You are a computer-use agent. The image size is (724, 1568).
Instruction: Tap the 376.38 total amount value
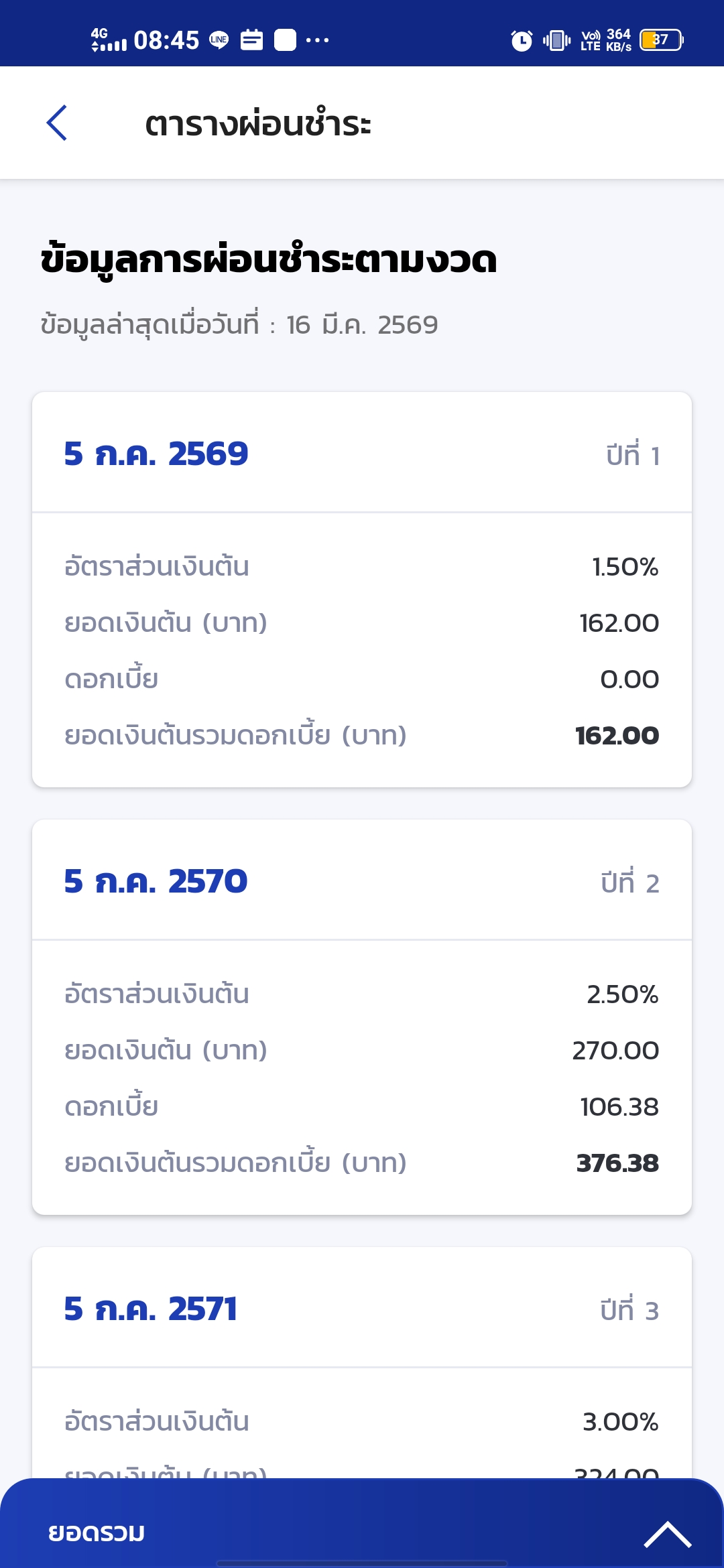[617, 1163]
